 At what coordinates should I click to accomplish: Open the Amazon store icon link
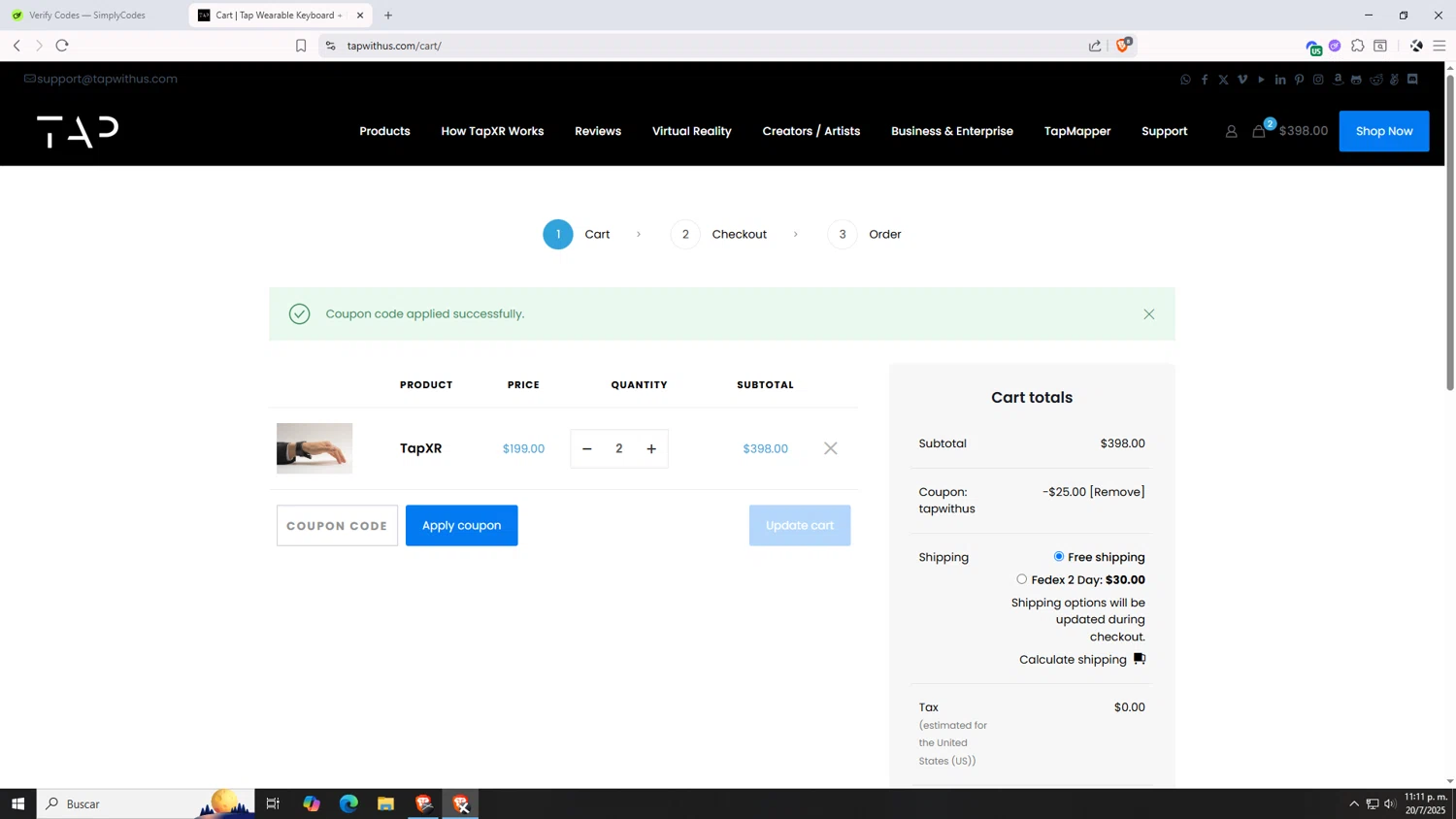click(x=1338, y=80)
